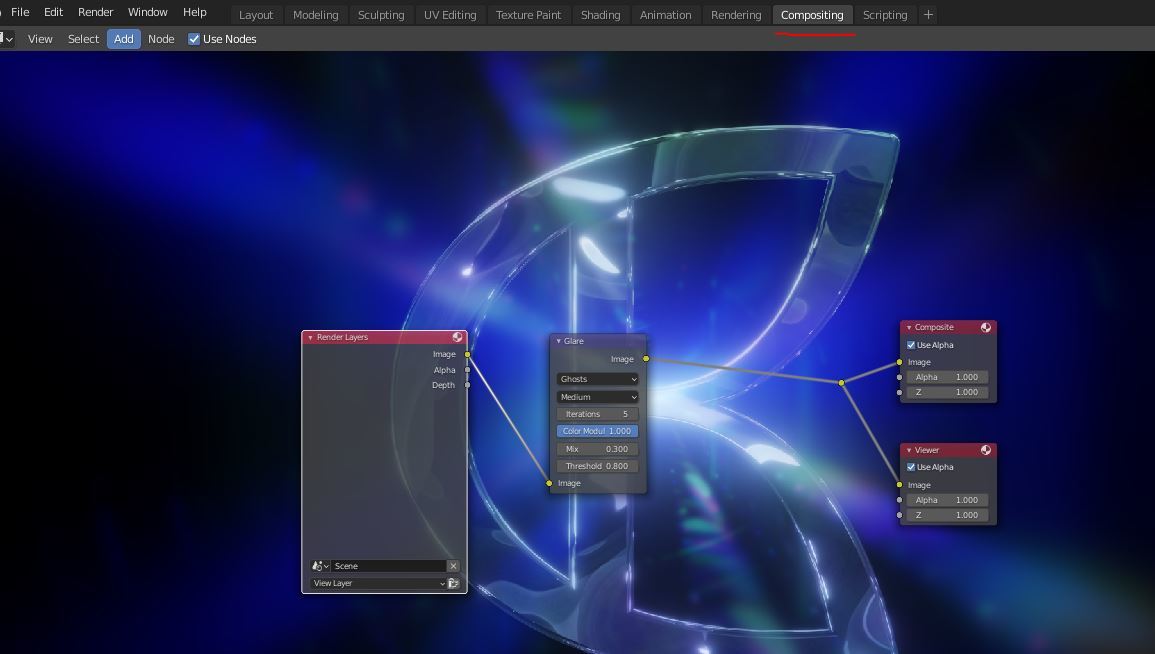Toggle the Use Nodes checkbox
This screenshot has width=1155, height=654.
[194, 39]
